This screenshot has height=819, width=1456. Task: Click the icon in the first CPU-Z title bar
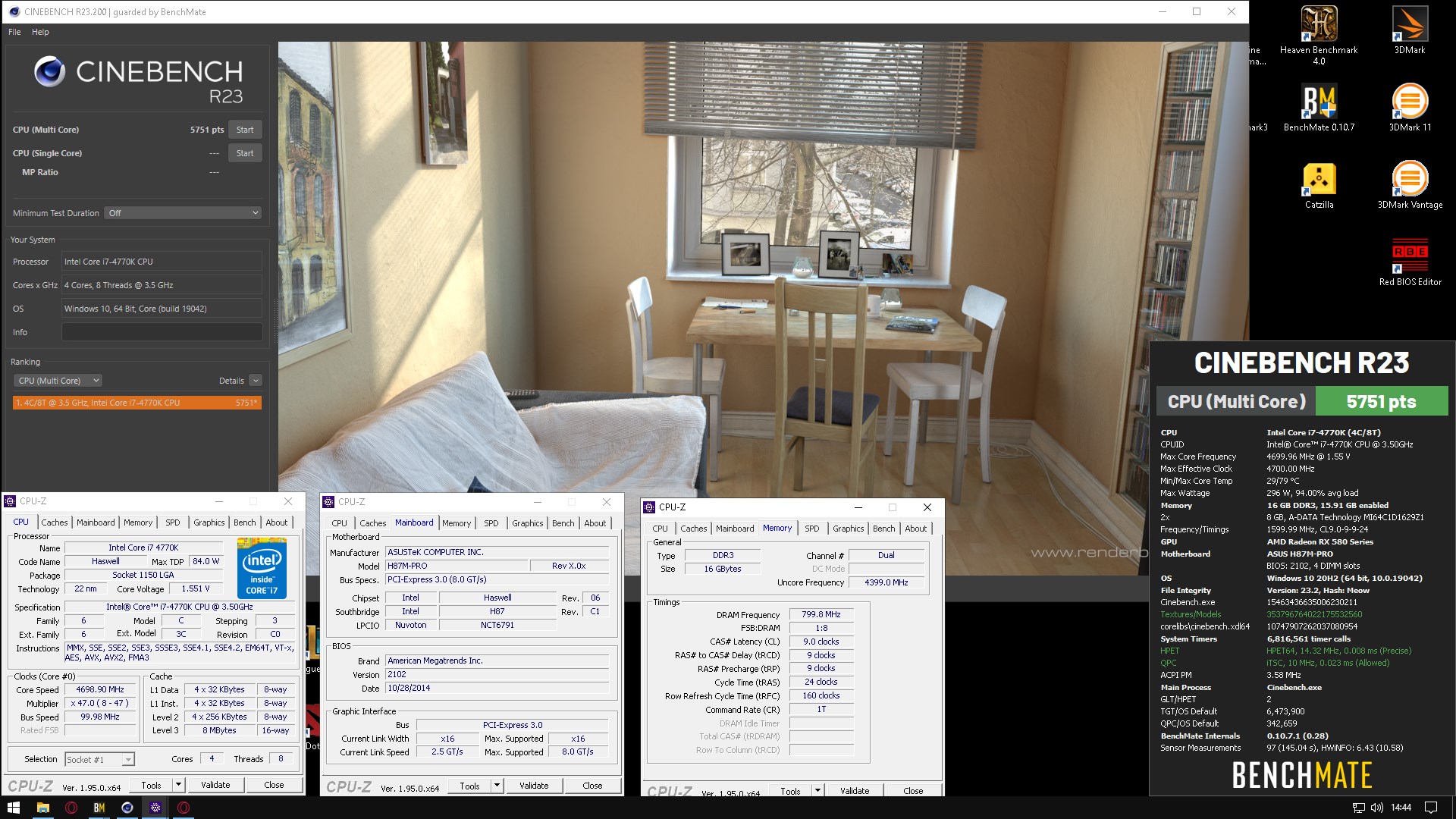(x=10, y=501)
